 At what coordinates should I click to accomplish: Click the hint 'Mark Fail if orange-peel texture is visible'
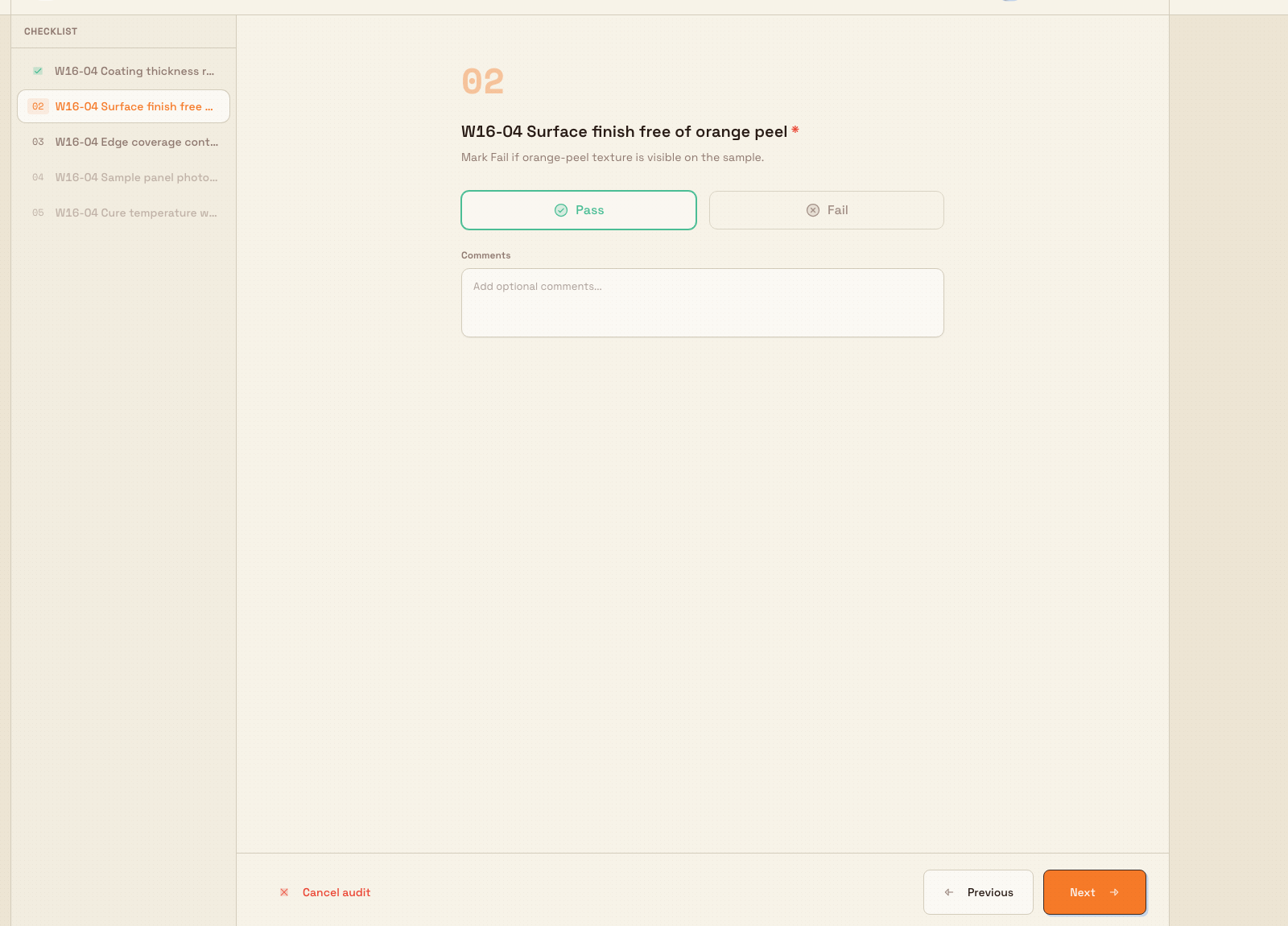point(613,157)
